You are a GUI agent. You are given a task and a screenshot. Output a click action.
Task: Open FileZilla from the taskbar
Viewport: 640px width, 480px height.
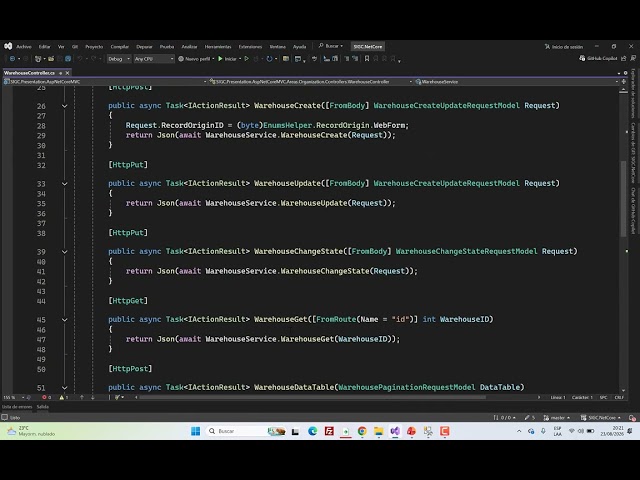coord(329,431)
